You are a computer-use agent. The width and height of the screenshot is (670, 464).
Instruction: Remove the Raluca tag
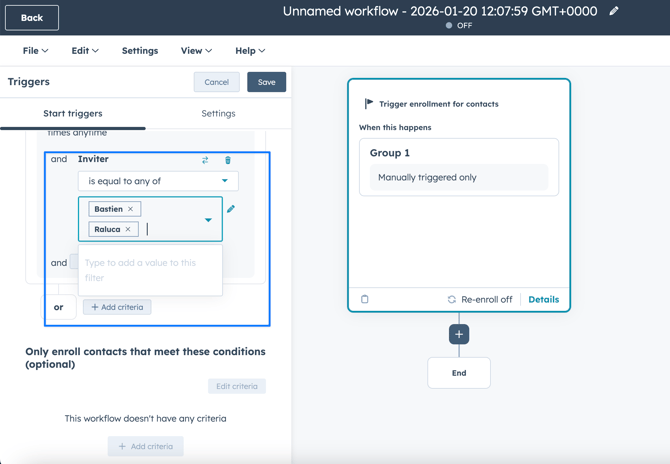128,229
